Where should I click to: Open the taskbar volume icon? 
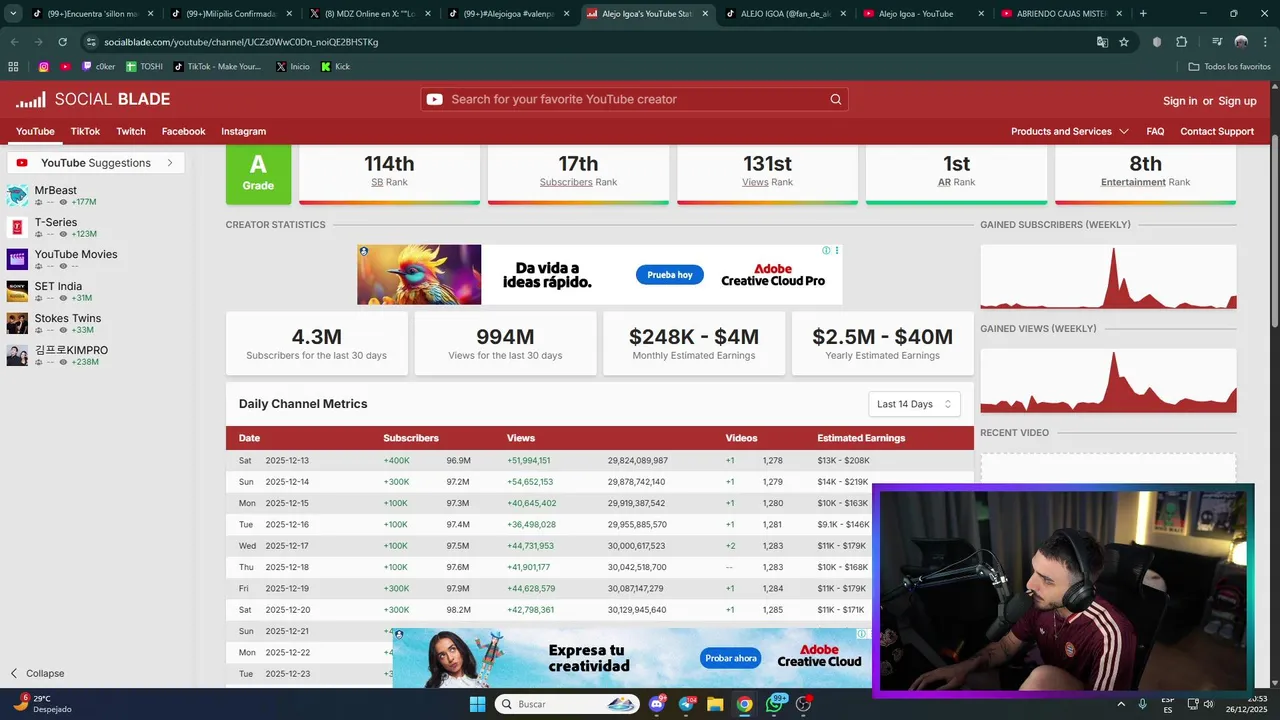click(x=1208, y=704)
